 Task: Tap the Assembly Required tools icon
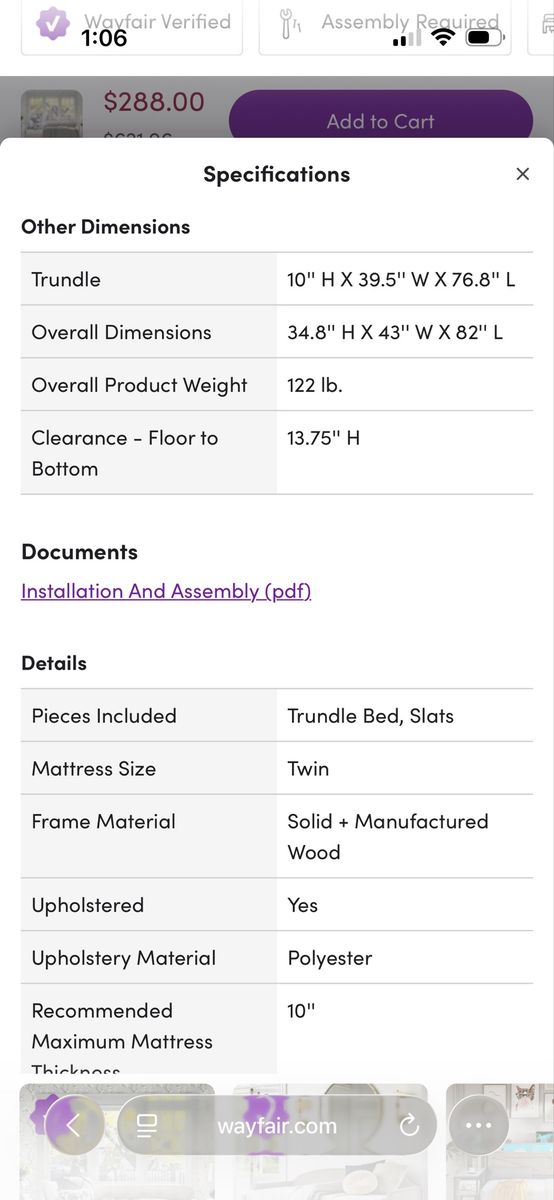pos(290,24)
